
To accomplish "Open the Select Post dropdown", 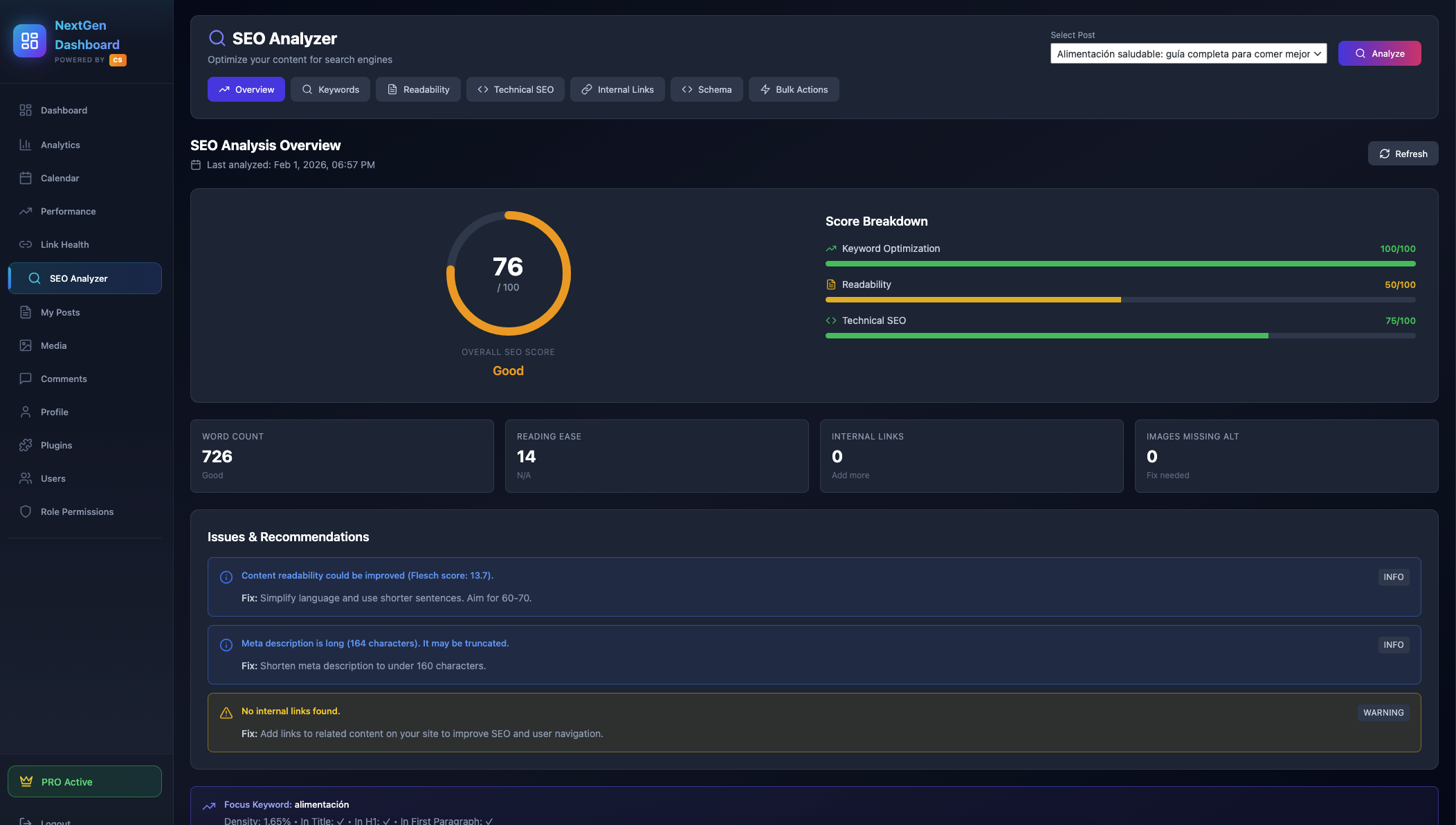I will click(1187, 53).
